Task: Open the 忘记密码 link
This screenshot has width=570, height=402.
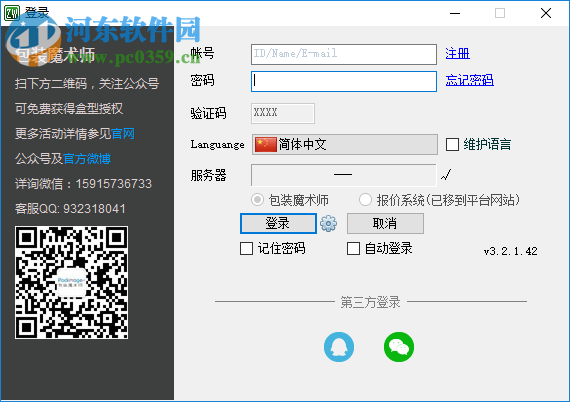Action: (469, 80)
